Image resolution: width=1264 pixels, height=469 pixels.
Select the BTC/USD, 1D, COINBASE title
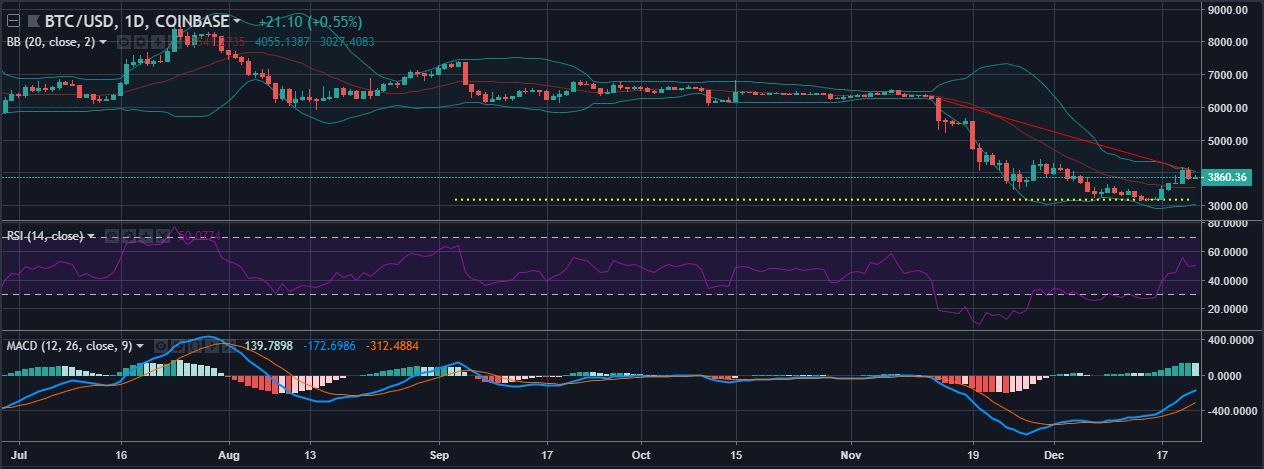(137, 20)
